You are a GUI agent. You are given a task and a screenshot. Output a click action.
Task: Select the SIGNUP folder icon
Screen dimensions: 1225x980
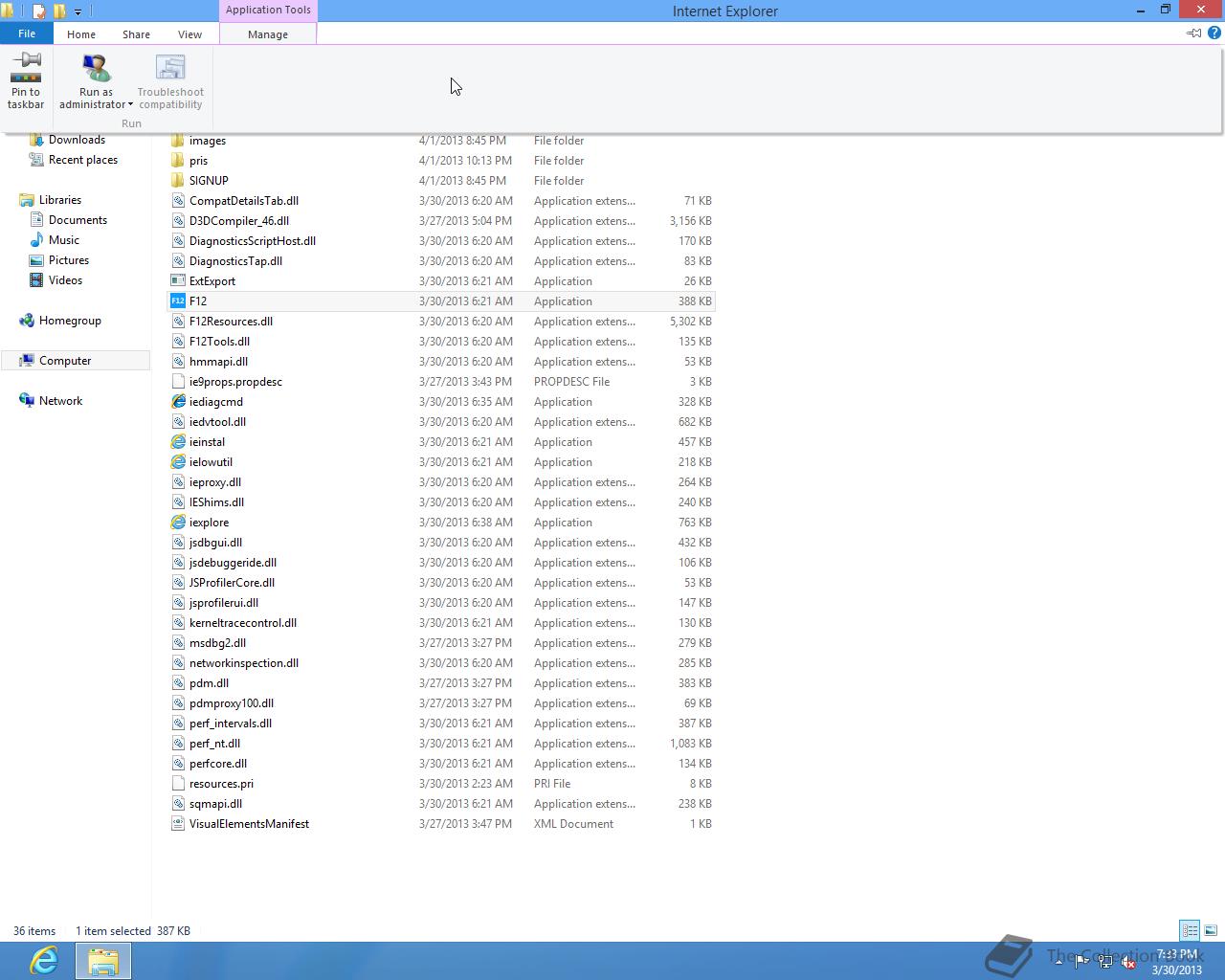click(178, 181)
